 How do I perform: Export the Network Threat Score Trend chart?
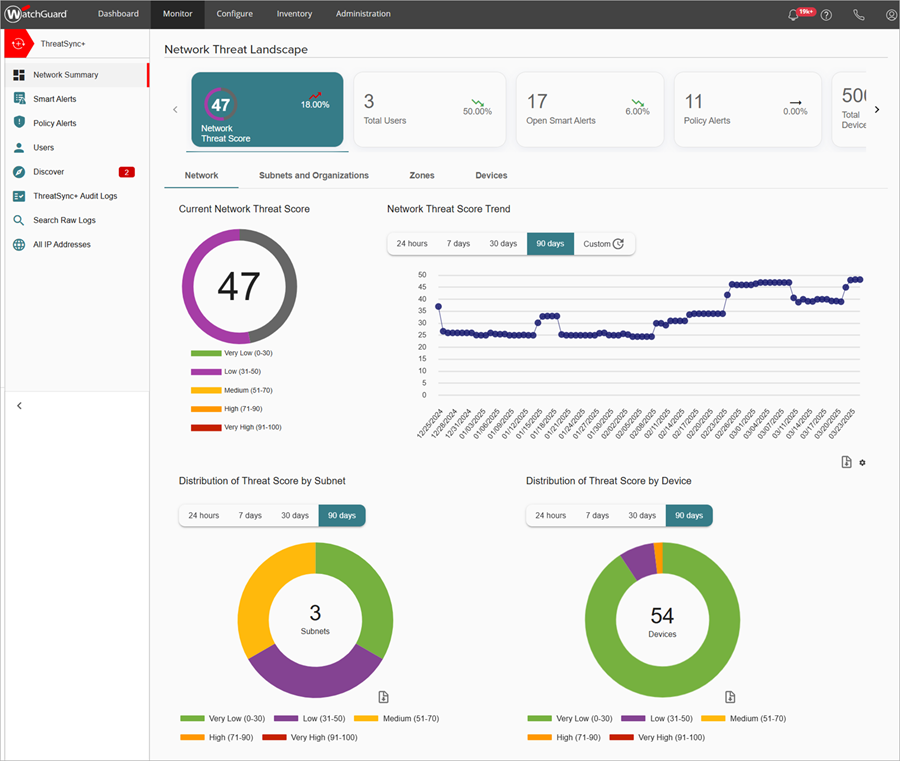[x=845, y=462]
